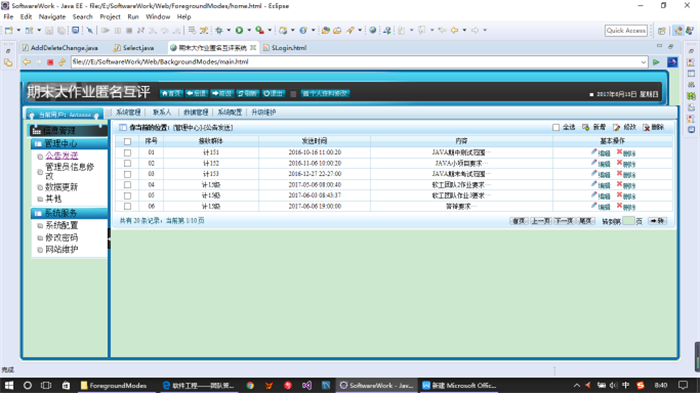
Task: Expand the address bar URL history dropdown
Action: pyautogui.click(x=643, y=62)
